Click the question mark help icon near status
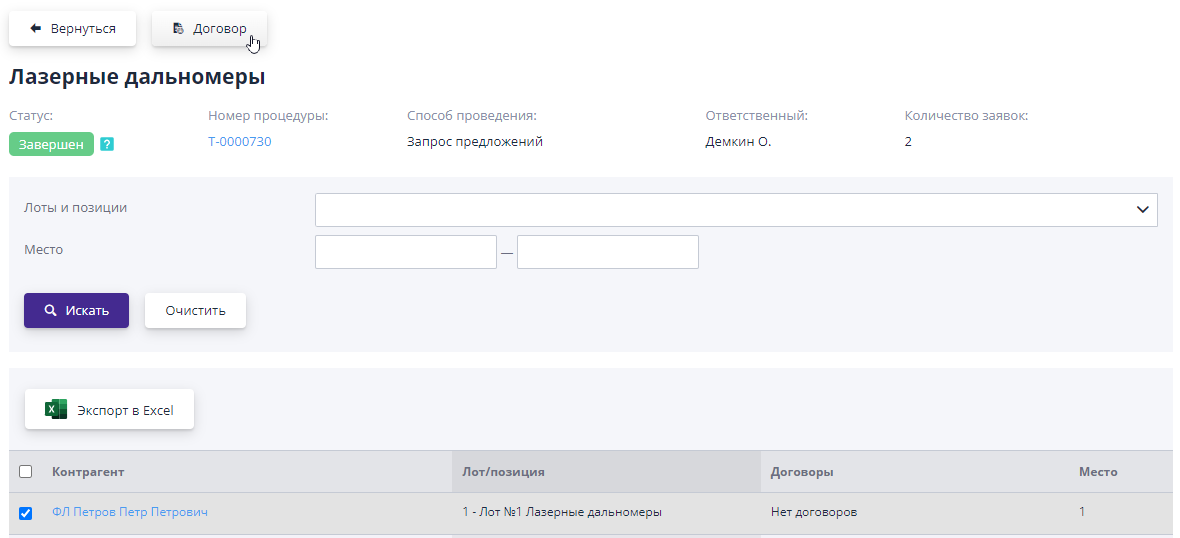This screenshot has width=1180, height=538. pos(107,144)
